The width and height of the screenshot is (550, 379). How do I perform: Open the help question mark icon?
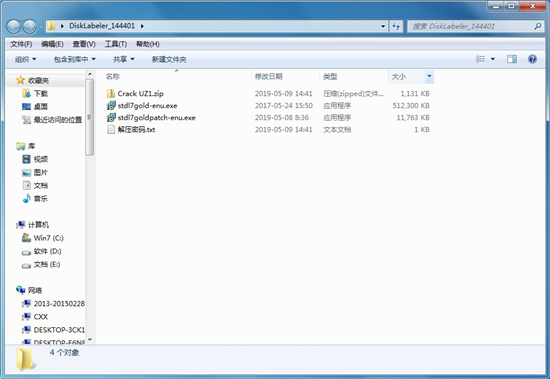(x=532, y=59)
